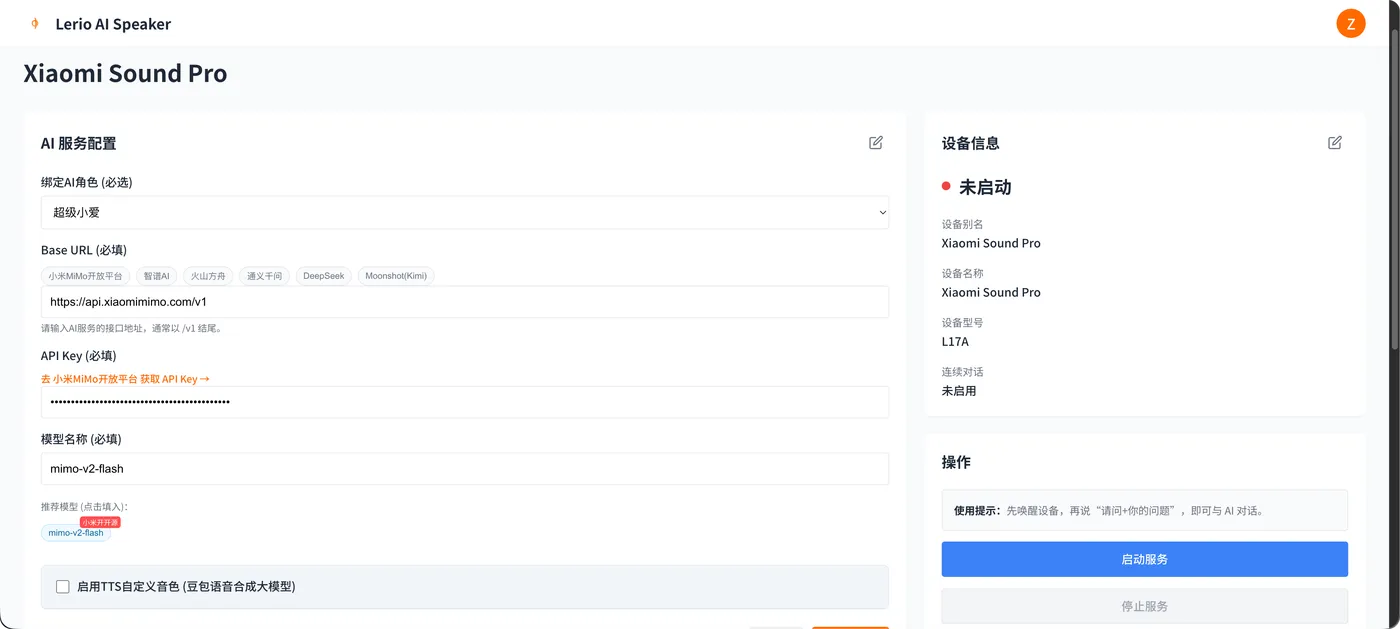
Task: Choose the 通义千问 Base URL preset
Action: coord(264,276)
